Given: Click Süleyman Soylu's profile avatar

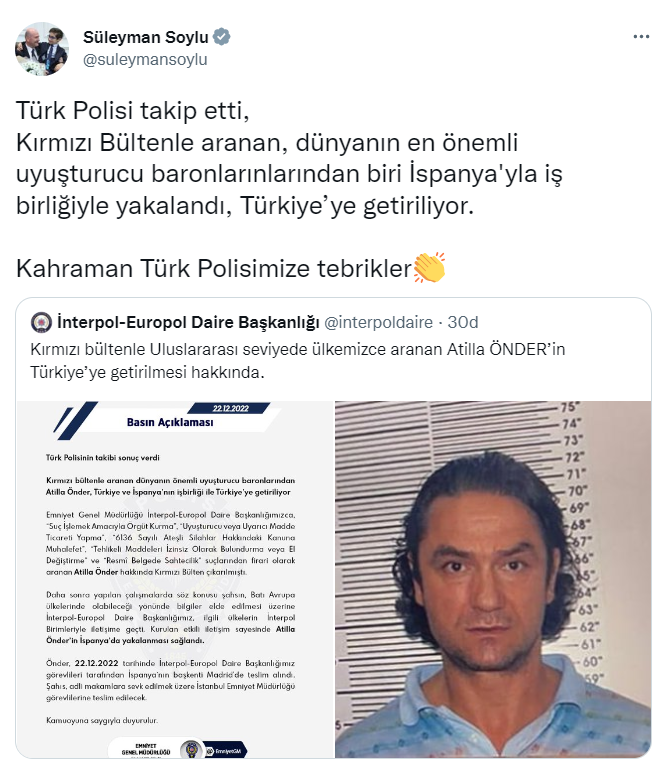Looking at the screenshot, I should tap(42, 48).
